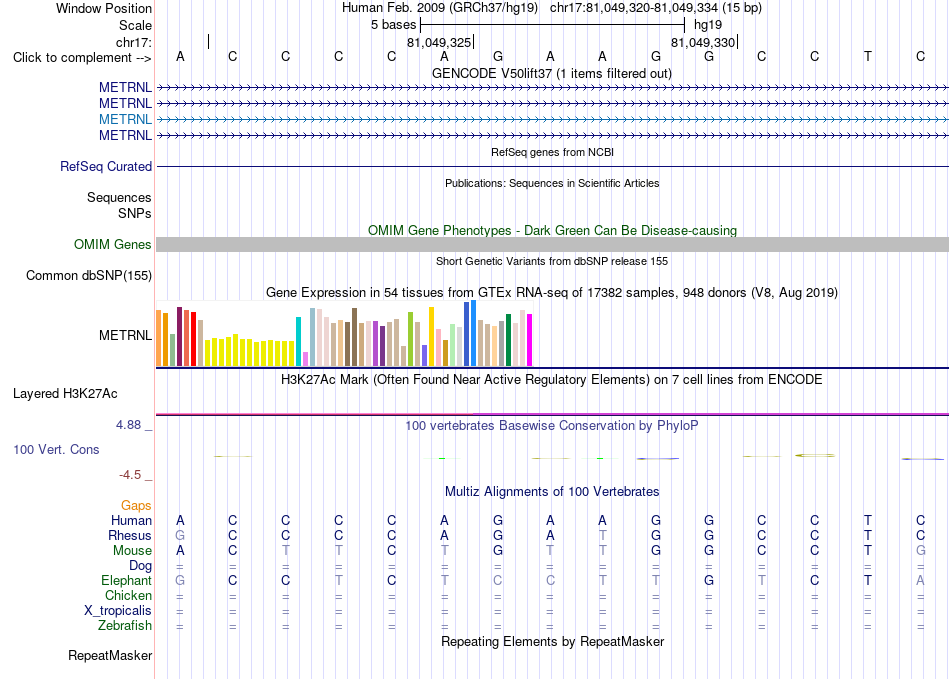The image size is (950, 679).
Task: Select the light-blue METRNL transcript label
Action: (x=125, y=119)
